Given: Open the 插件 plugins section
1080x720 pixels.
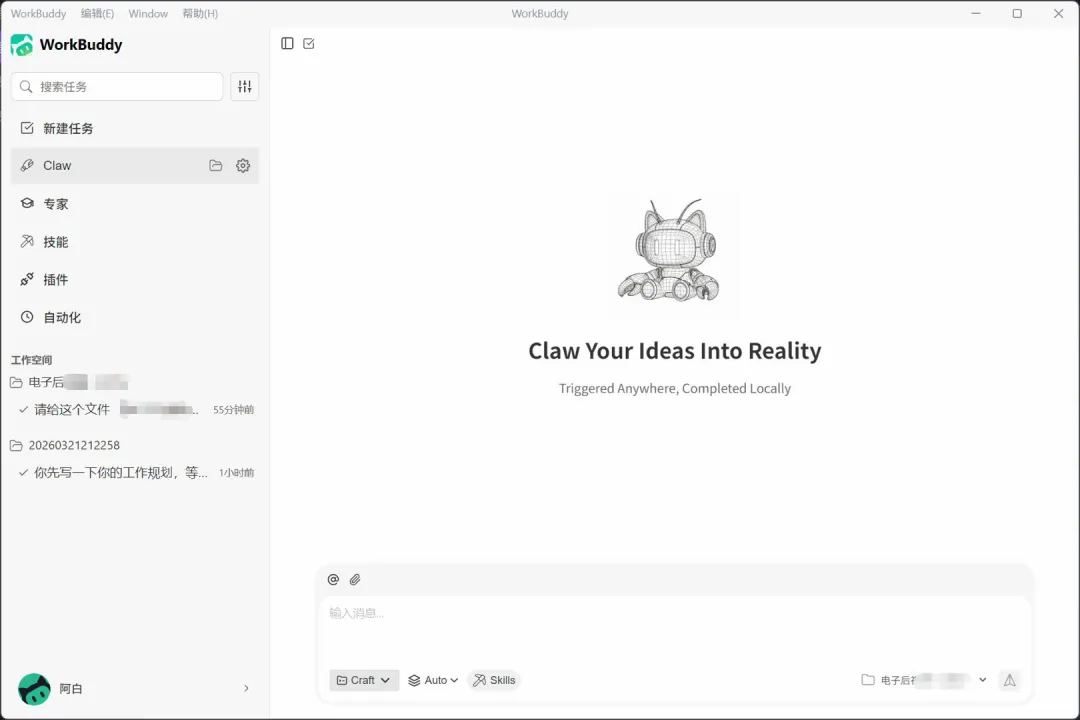Looking at the screenshot, I should click(x=135, y=280).
